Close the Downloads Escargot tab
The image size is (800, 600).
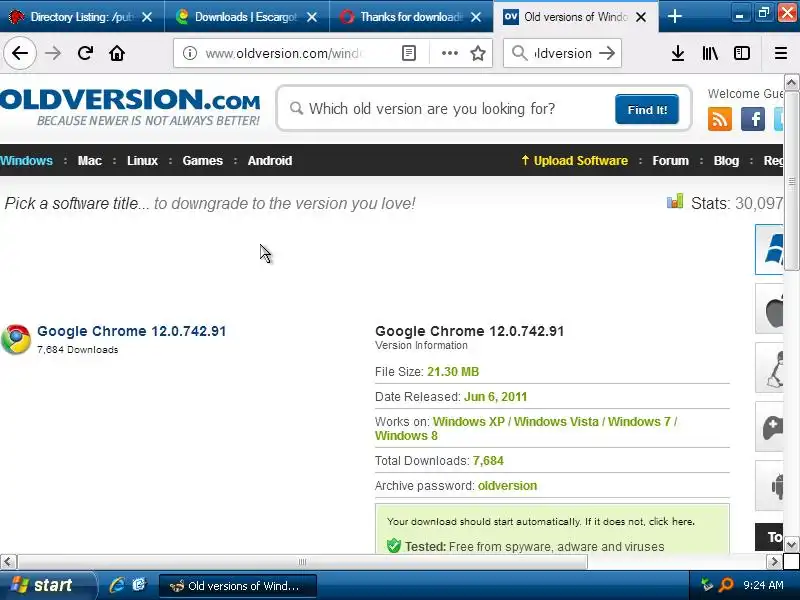tap(312, 17)
